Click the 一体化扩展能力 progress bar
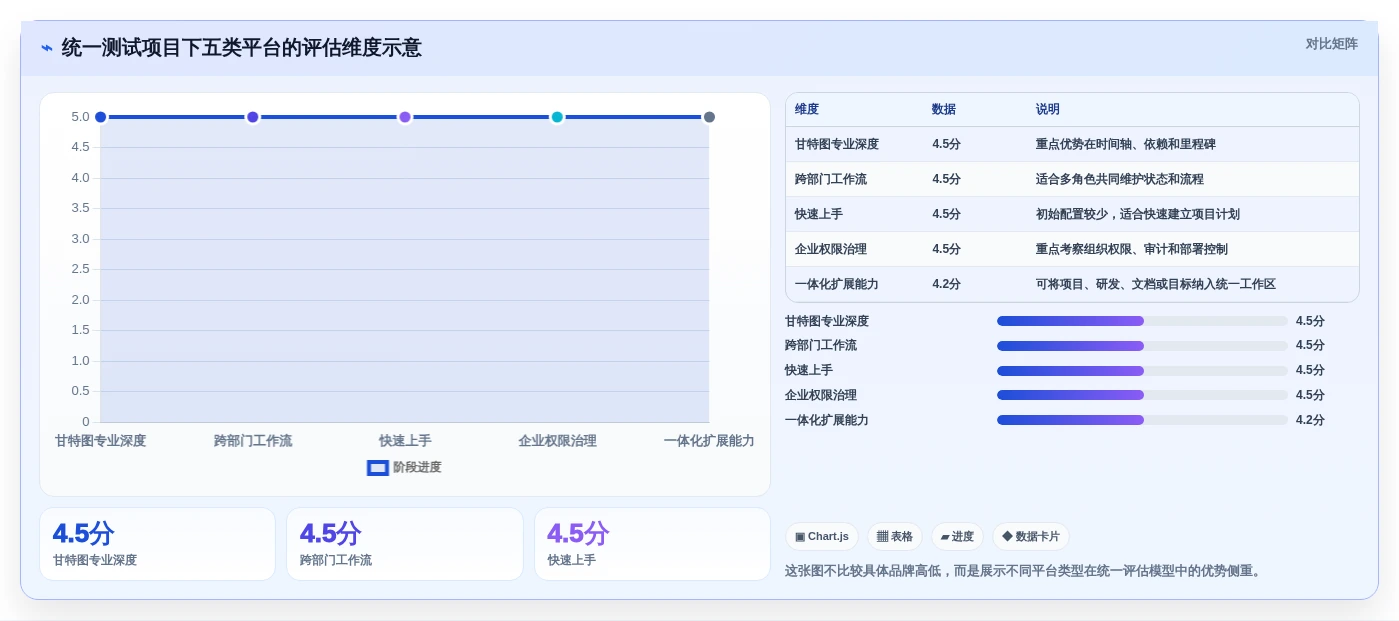Viewport: 1399px width, 621px height. [1142, 420]
